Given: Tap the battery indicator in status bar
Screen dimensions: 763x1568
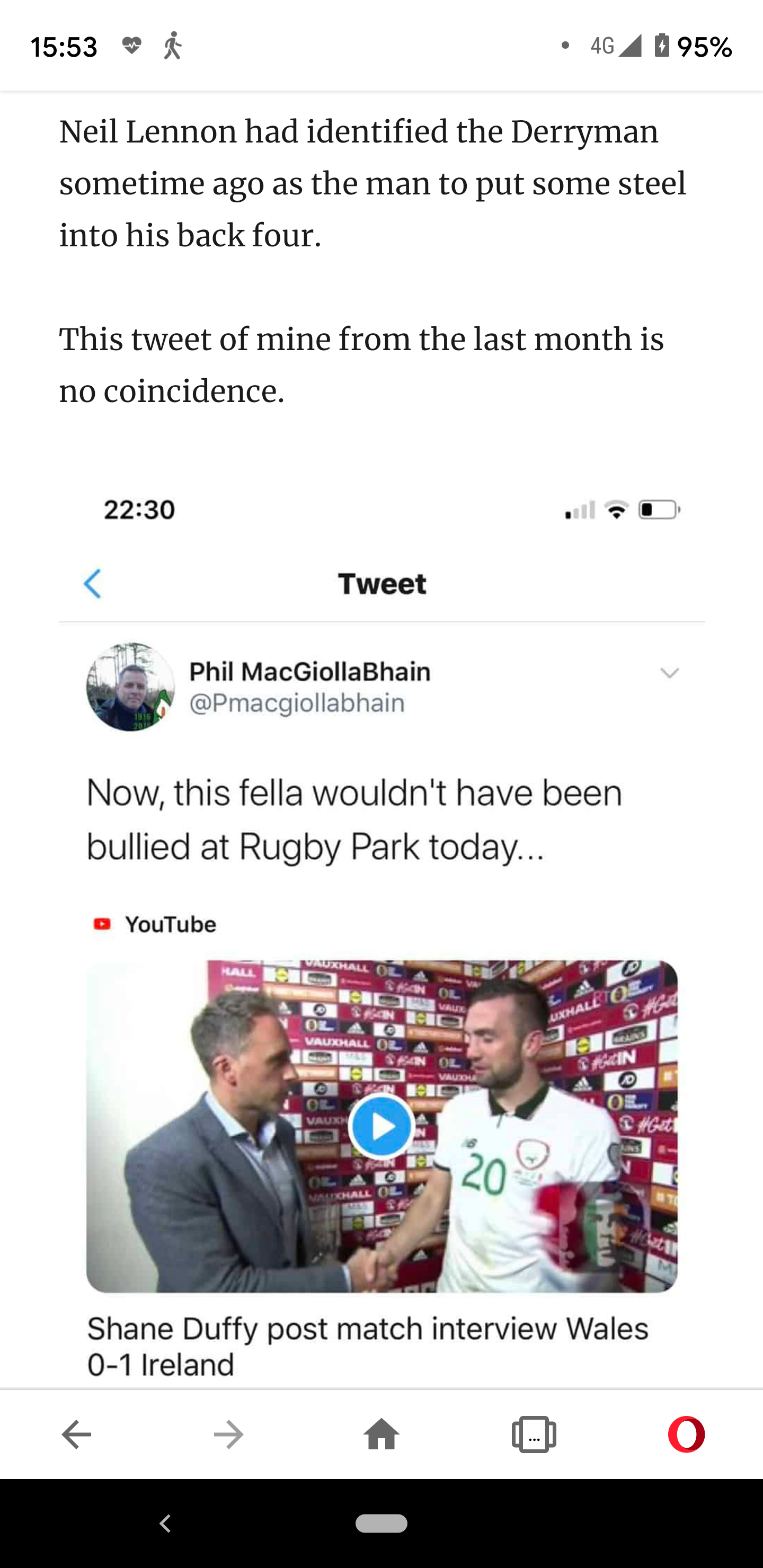Looking at the screenshot, I should tap(662, 46).
